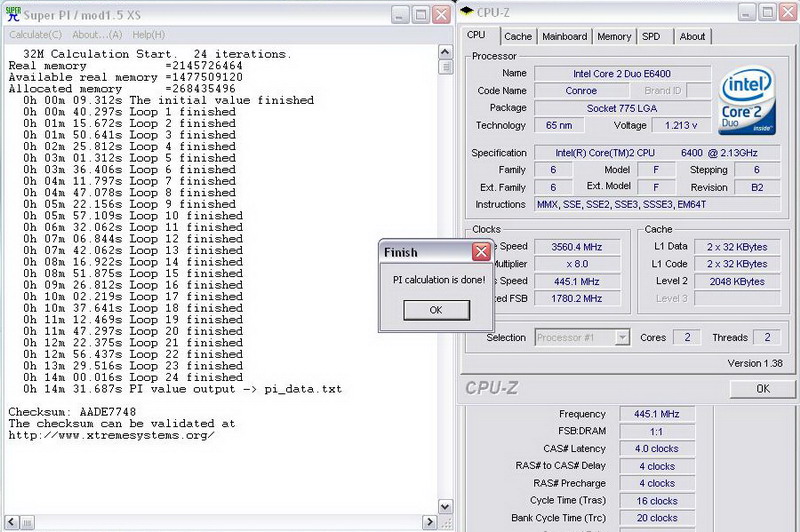This screenshot has height=532, width=800.
Task: Click Super PI horizontal scroll left arrow
Action: 12,522
